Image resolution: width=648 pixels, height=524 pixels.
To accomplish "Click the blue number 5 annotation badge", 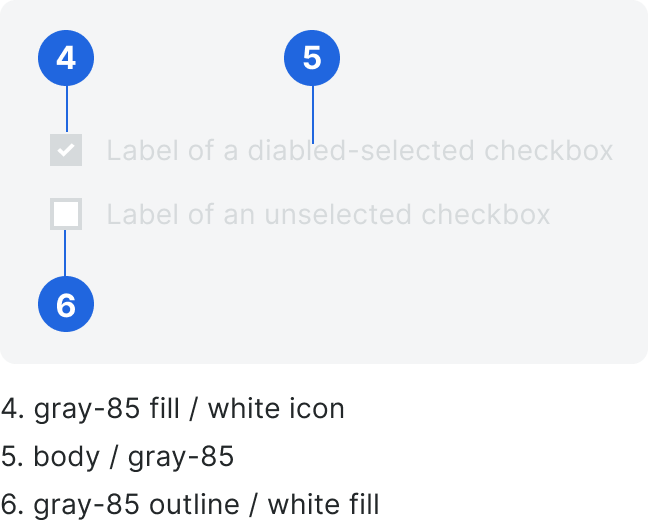I will tap(312, 58).
